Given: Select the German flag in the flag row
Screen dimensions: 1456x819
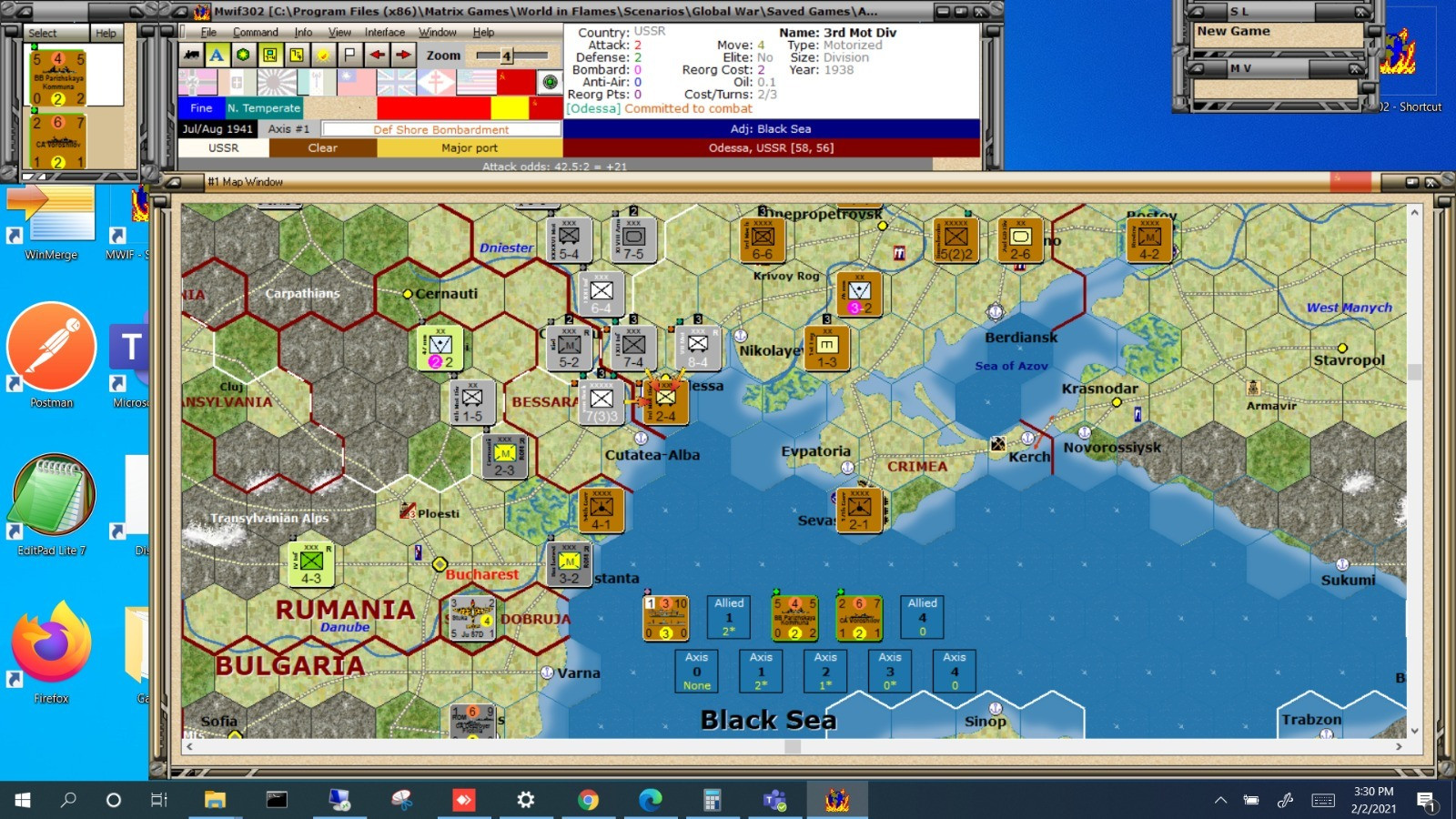Looking at the screenshot, I should click(x=197, y=83).
